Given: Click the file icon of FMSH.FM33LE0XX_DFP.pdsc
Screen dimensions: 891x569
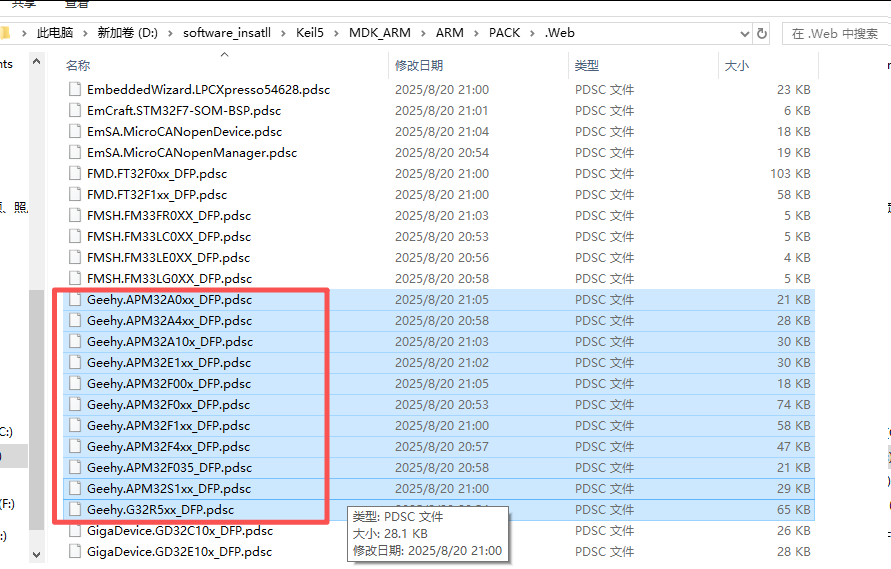Looking at the screenshot, I should click(74, 257).
